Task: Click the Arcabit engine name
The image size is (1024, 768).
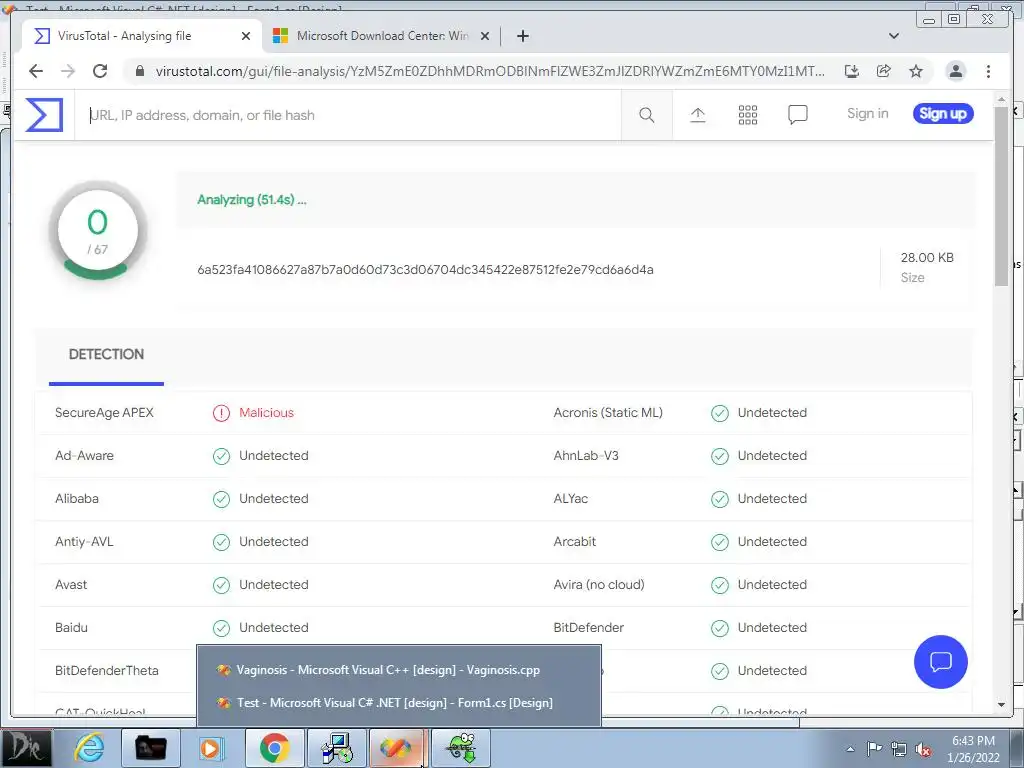Action: pos(575,542)
